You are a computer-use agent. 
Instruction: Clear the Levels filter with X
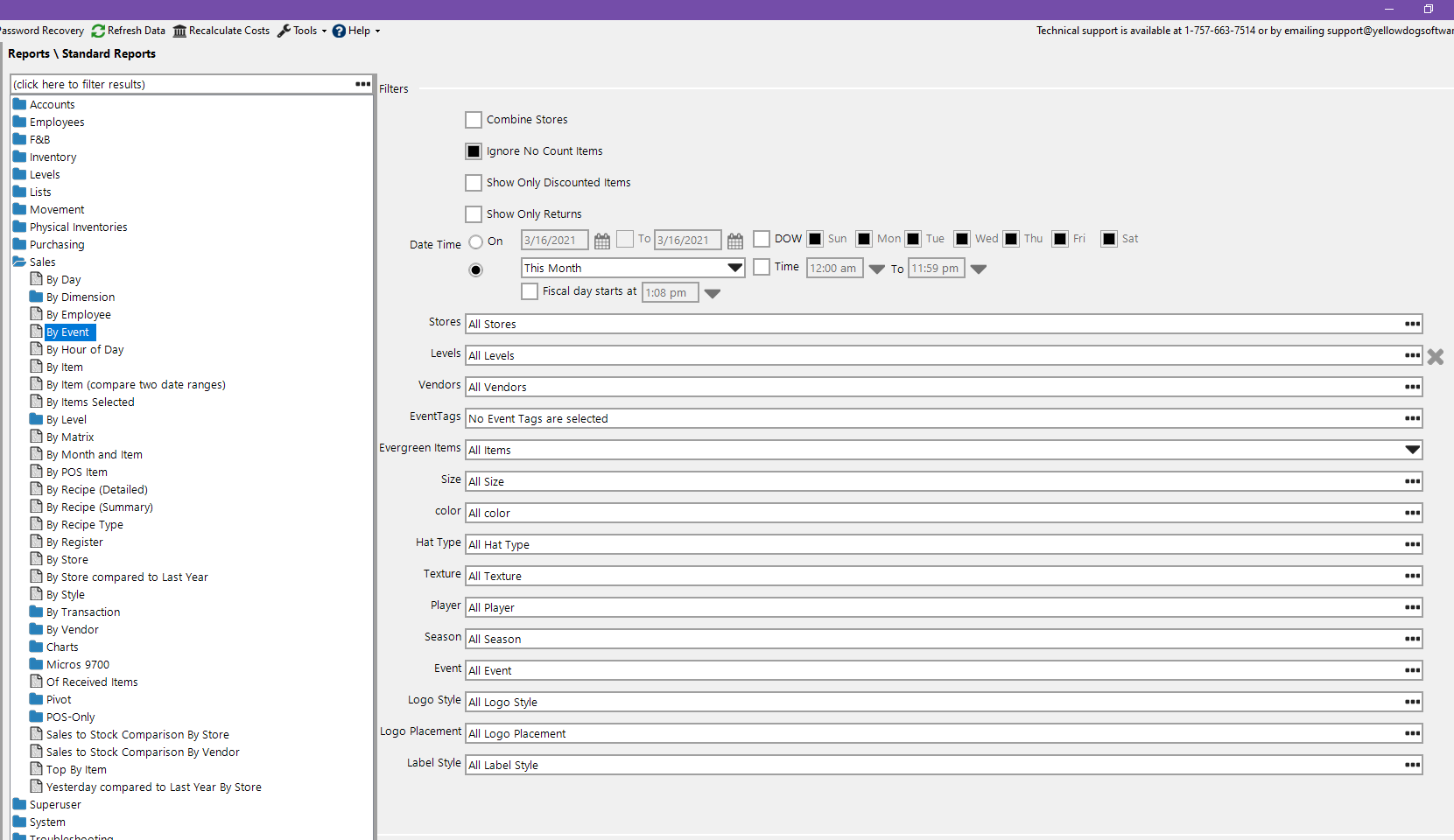1436,356
